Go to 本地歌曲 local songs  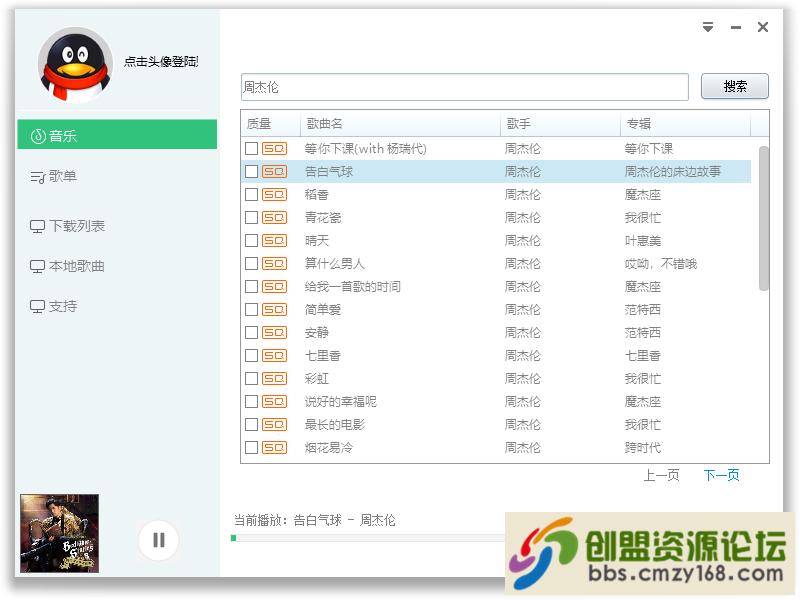click(67, 266)
